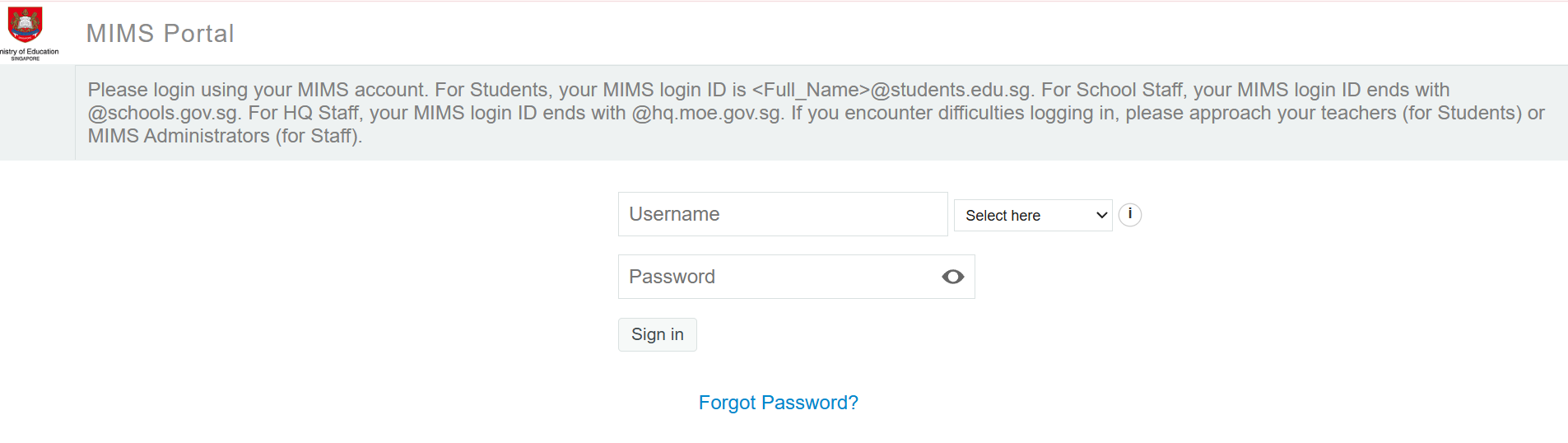Show the password using the eye icon
The image size is (1568, 443).
point(952,277)
